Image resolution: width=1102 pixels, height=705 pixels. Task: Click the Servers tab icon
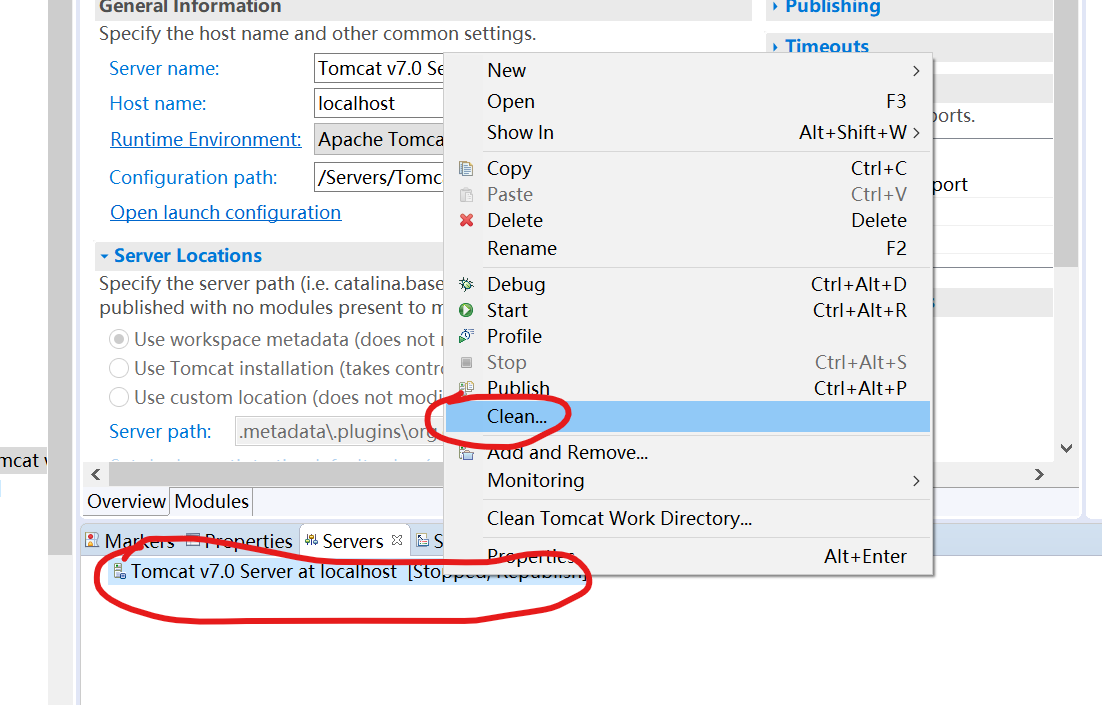coord(311,540)
